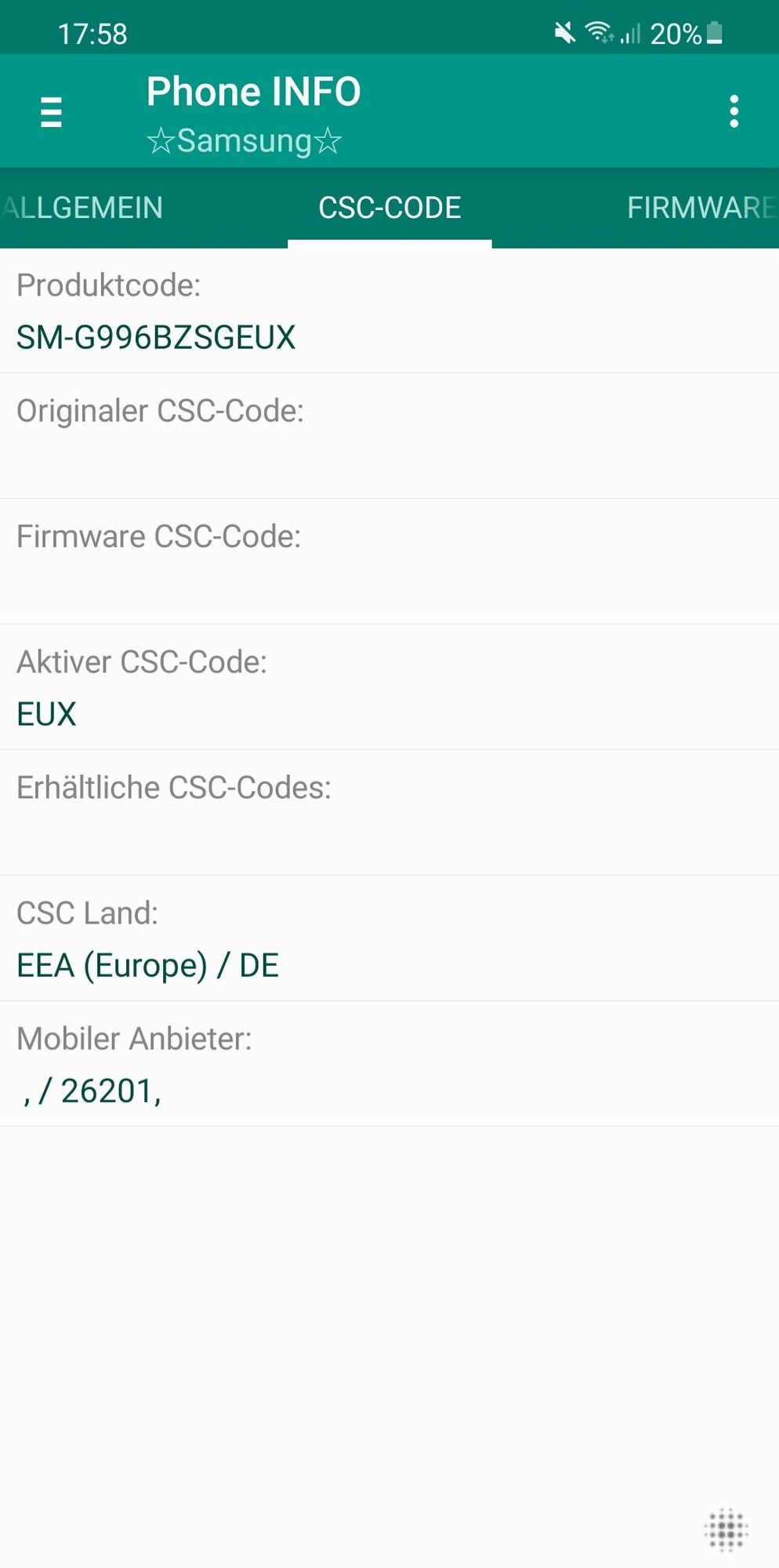Tap the Phone INFO title
Screen dimensions: 779x1568
[253, 92]
